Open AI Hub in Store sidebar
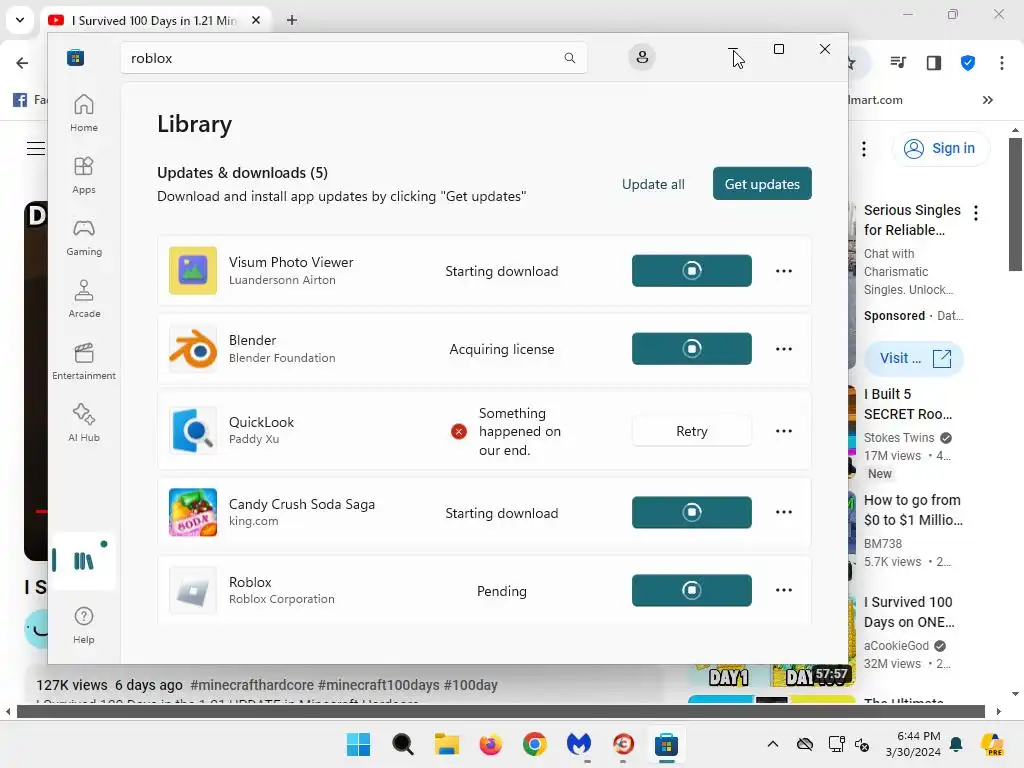This screenshot has width=1024, height=768. tap(84, 423)
